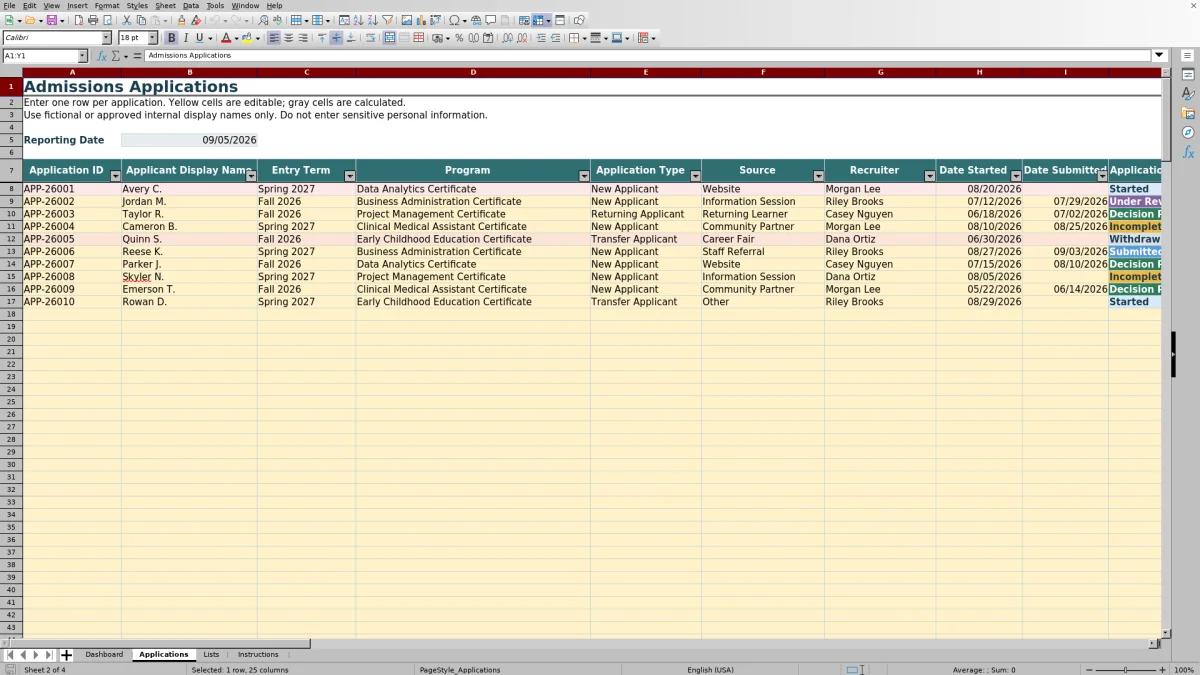Open Gallery deck in sidebar
This screenshot has width=1200, height=675.
click(x=1188, y=113)
